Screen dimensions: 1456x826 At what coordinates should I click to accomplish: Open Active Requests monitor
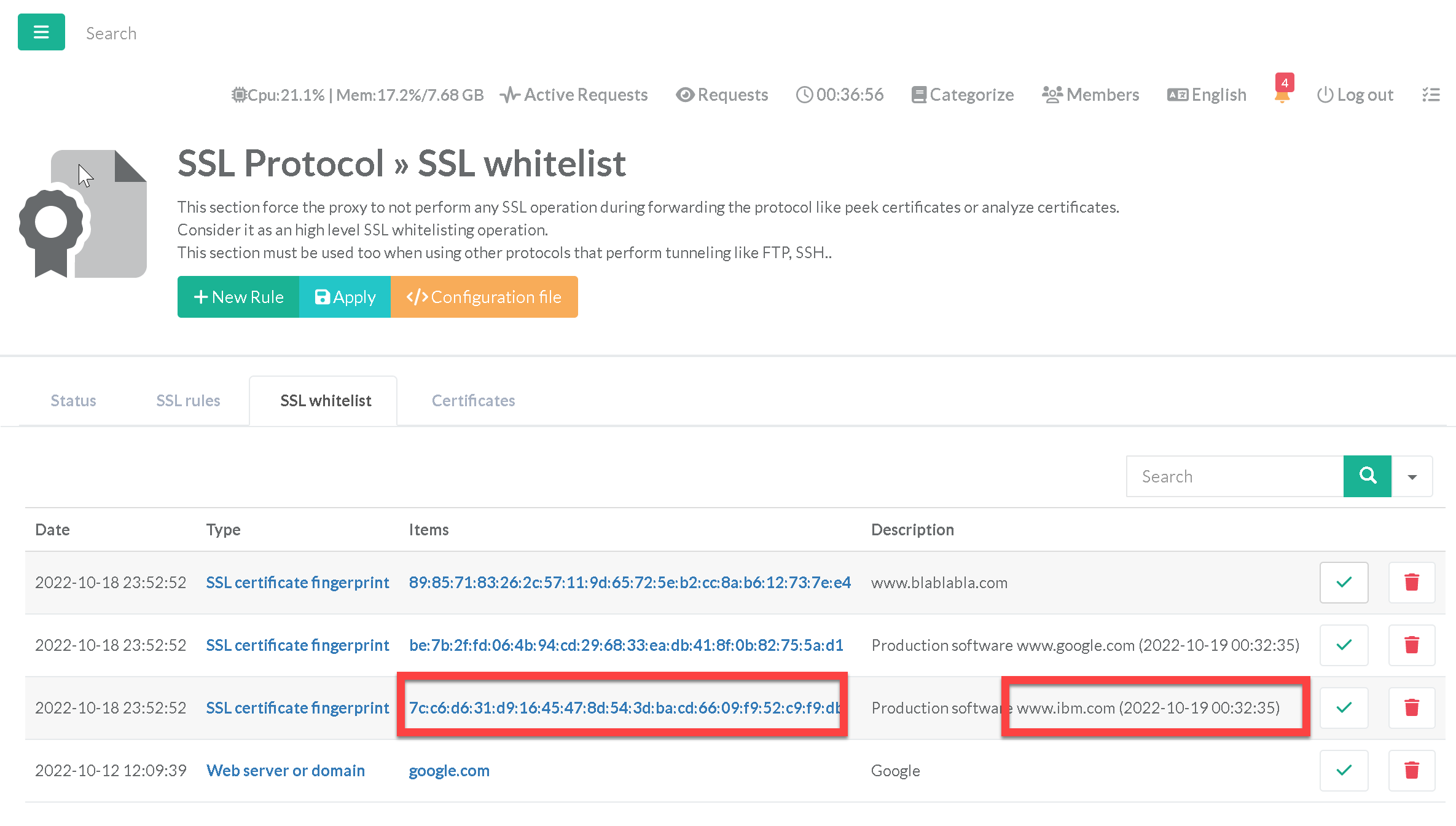(574, 95)
